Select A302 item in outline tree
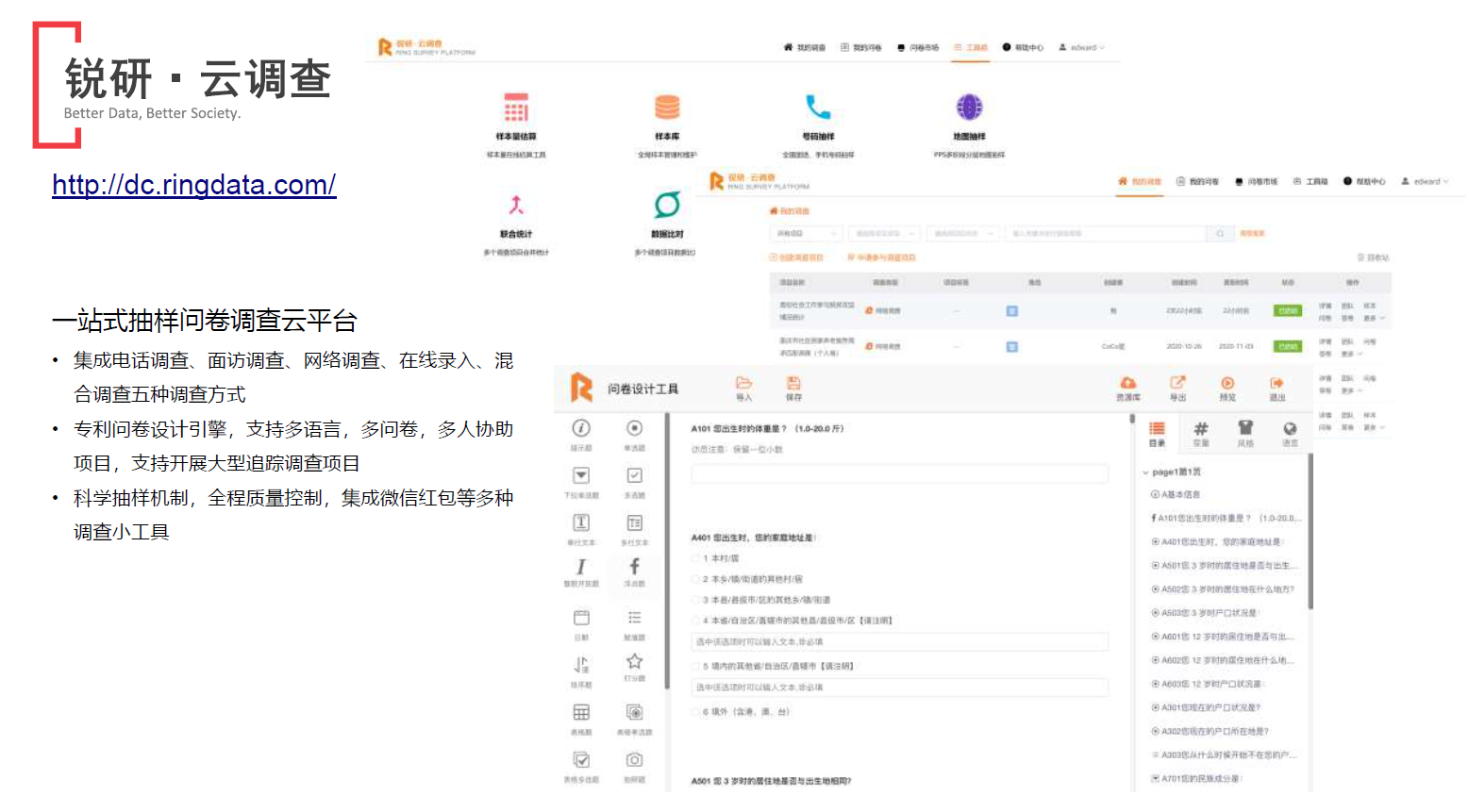This screenshot has height=812, width=1469. 1210,731
